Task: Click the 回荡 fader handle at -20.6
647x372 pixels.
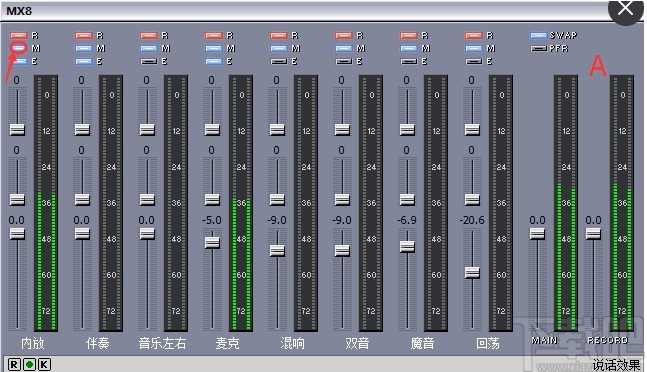Action: coord(472,273)
